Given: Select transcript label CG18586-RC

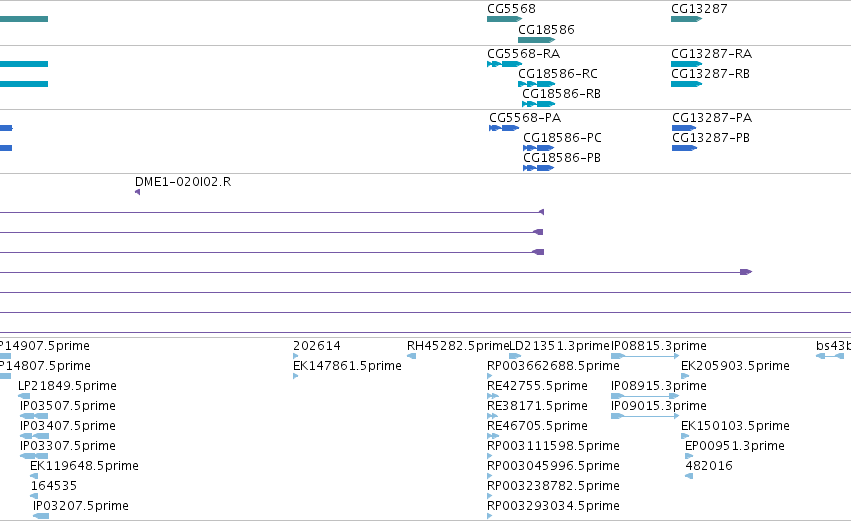Looking at the screenshot, I should click(x=558, y=74).
